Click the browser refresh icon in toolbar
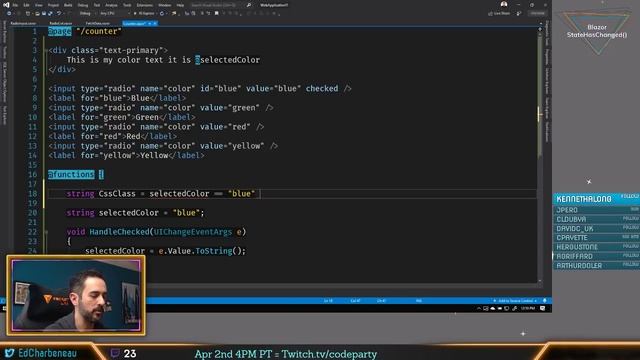The height and width of the screenshot is (360, 640). click(x=162, y=13)
